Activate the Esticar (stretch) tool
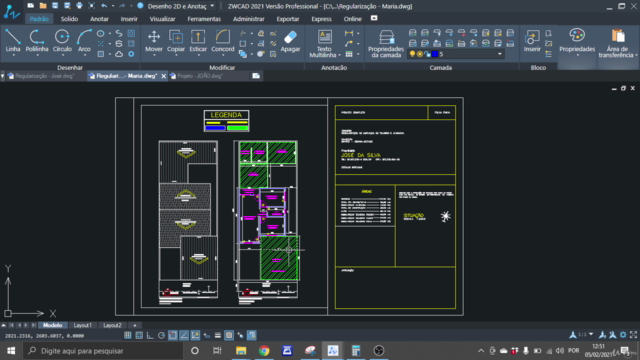640x360 pixels. [x=198, y=40]
